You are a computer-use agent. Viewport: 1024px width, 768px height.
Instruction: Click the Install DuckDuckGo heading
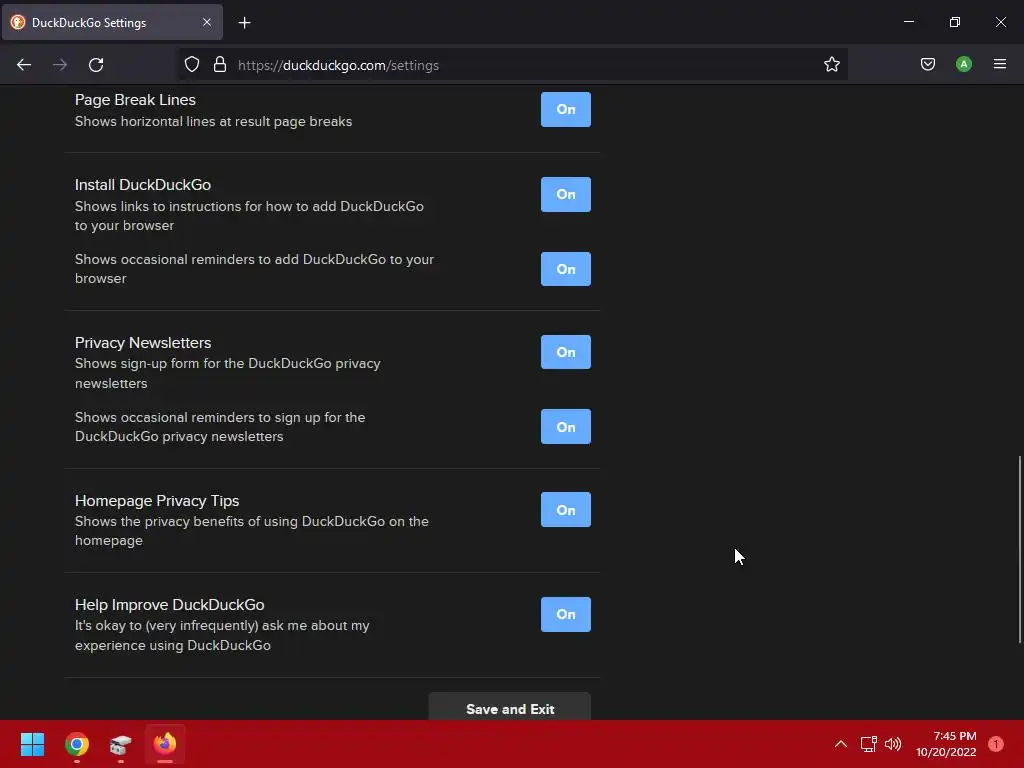point(142,185)
